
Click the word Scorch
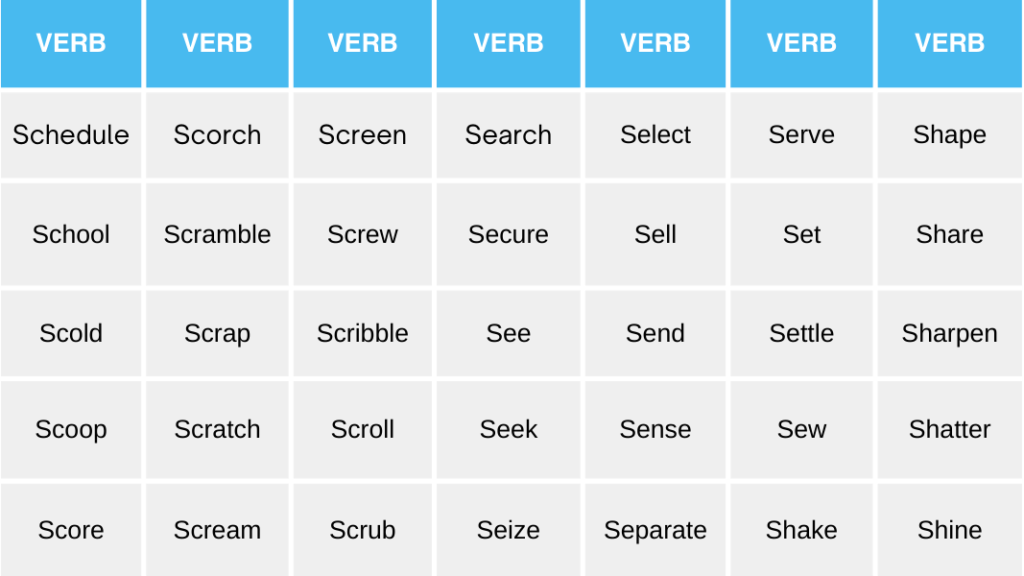click(217, 135)
